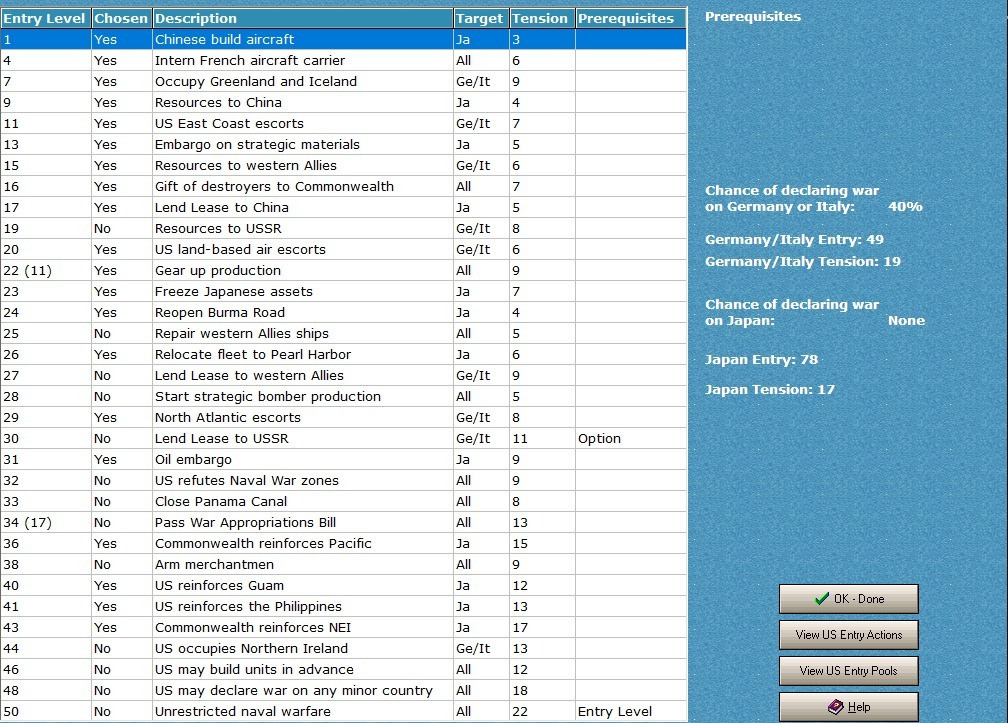Click Germany/Italy Tension: 19 text
The image size is (1008, 723).
pyautogui.click(x=803, y=262)
